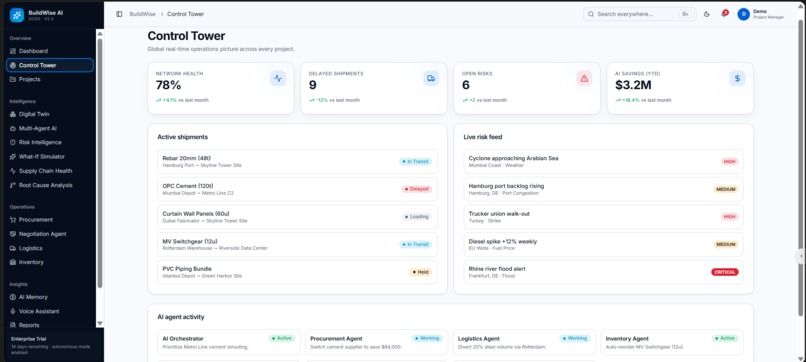Click the sidebar scrollbar up arrow

coord(100,33)
